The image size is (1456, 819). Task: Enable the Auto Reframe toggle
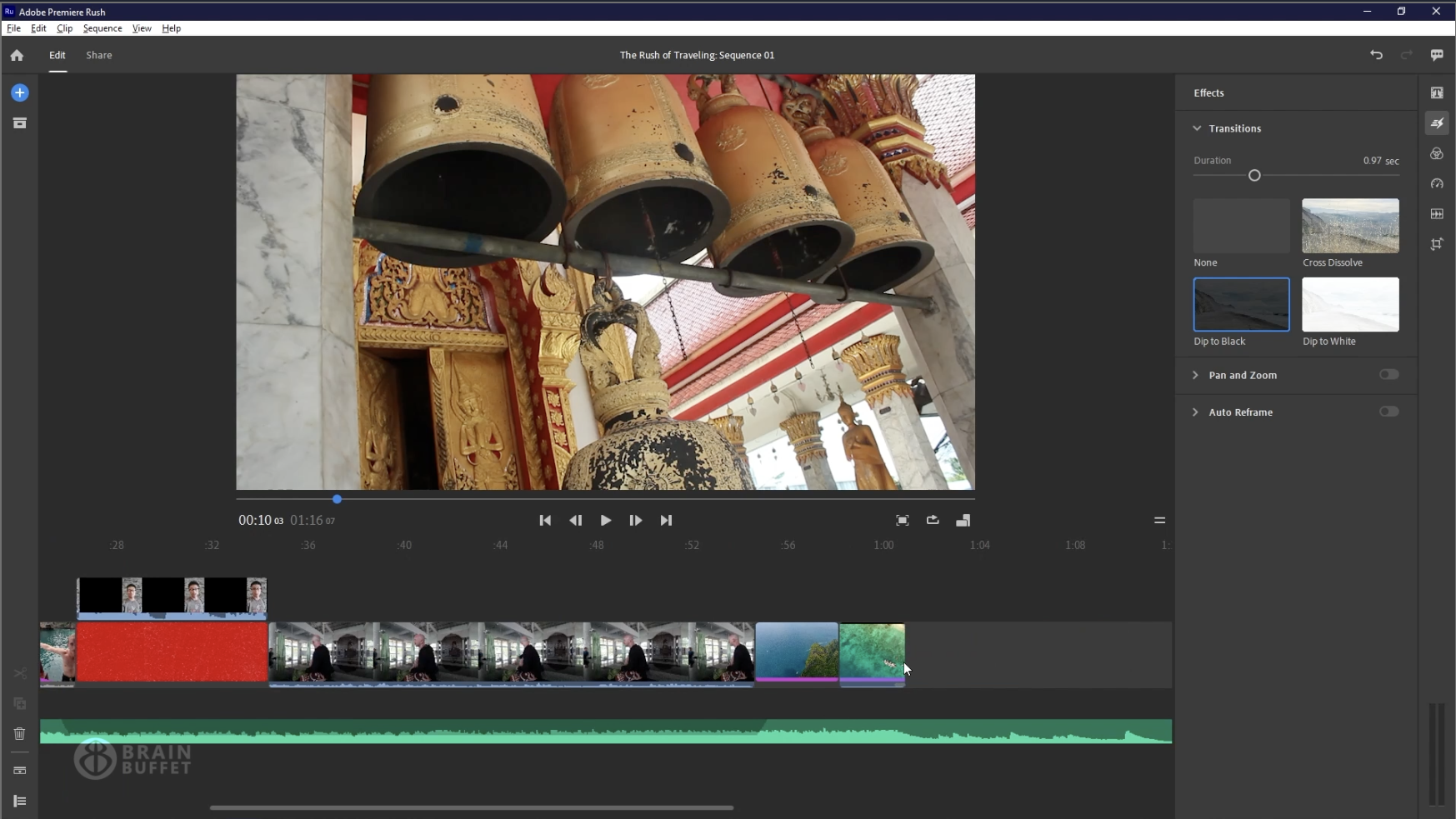(1389, 411)
